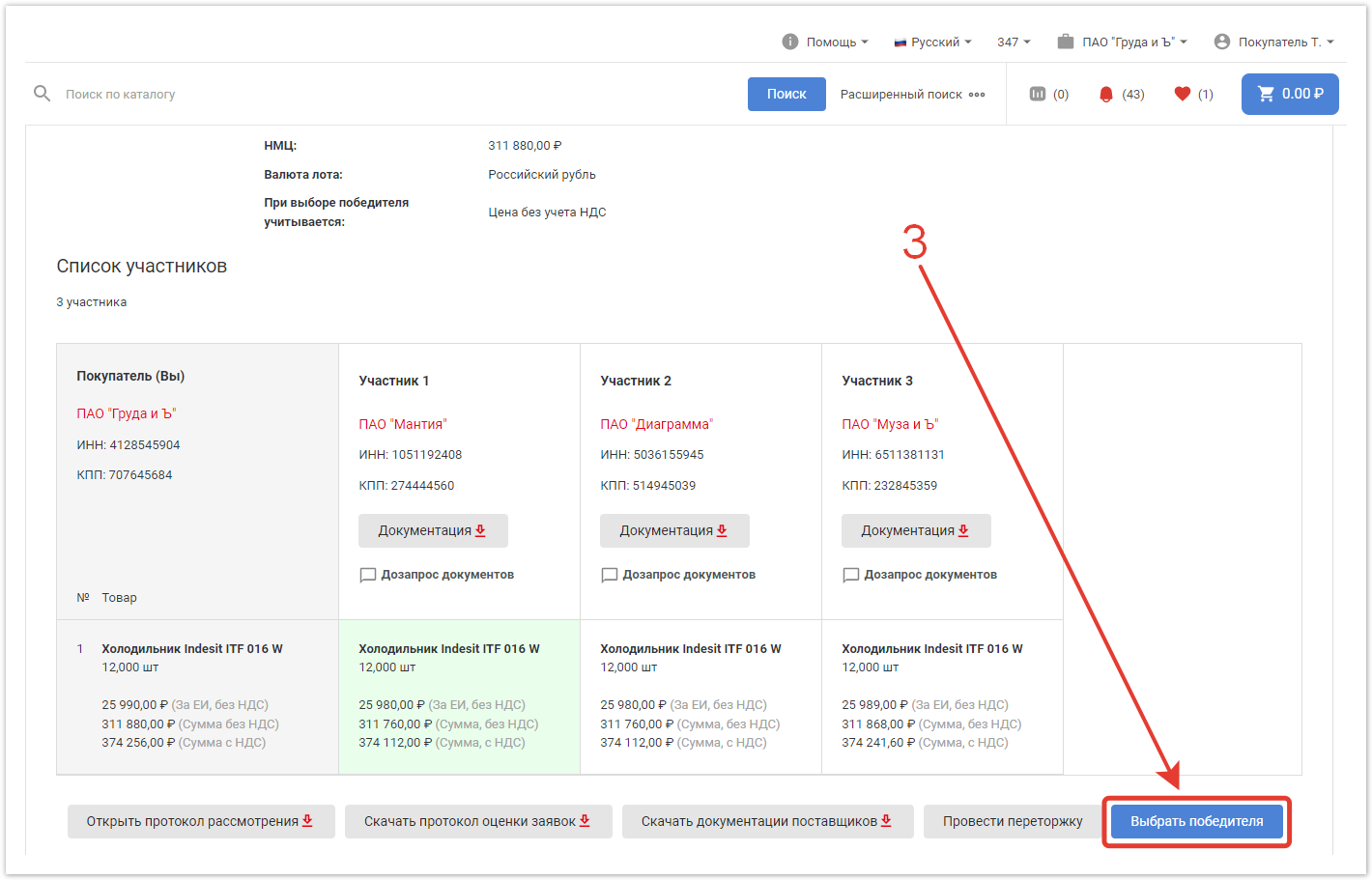Open Расширенный поиск options
The height and width of the screenshot is (880, 1372).
(912, 94)
